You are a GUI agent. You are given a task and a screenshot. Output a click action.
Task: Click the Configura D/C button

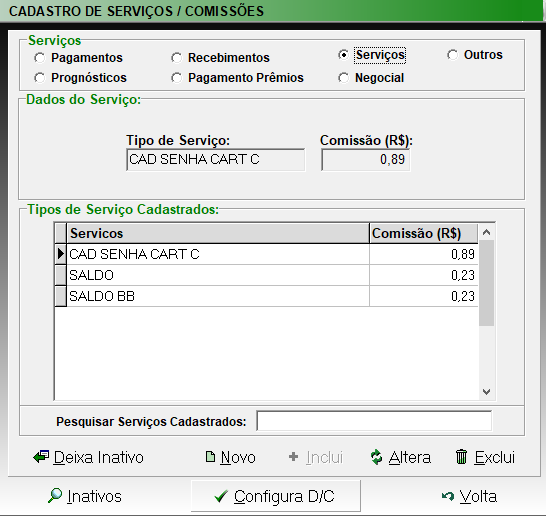click(275, 496)
